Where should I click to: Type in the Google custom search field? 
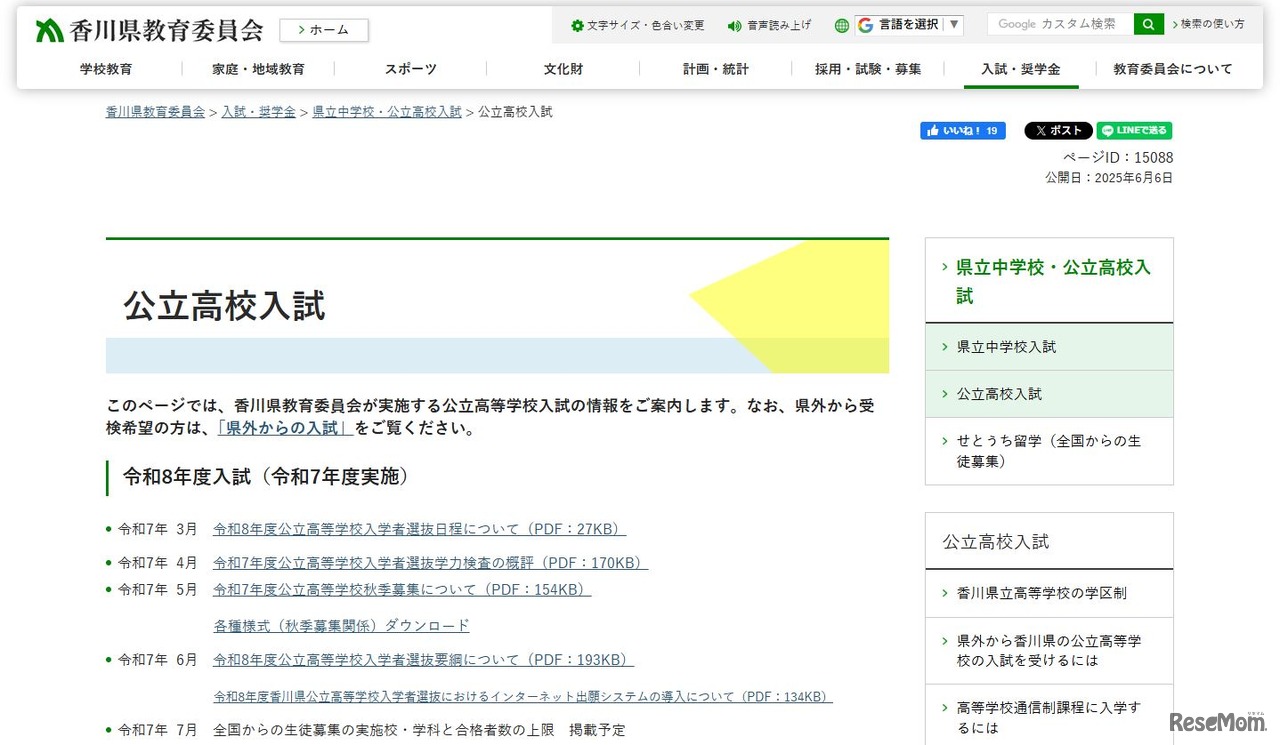point(1060,24)
